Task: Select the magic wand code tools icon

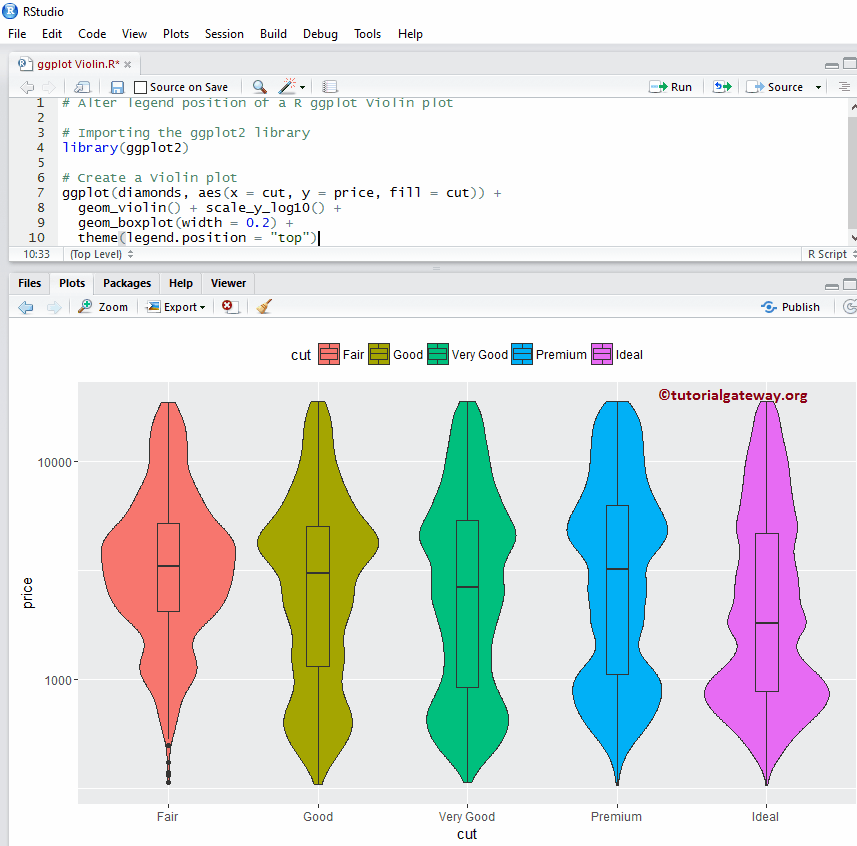Action: (285, 87)
